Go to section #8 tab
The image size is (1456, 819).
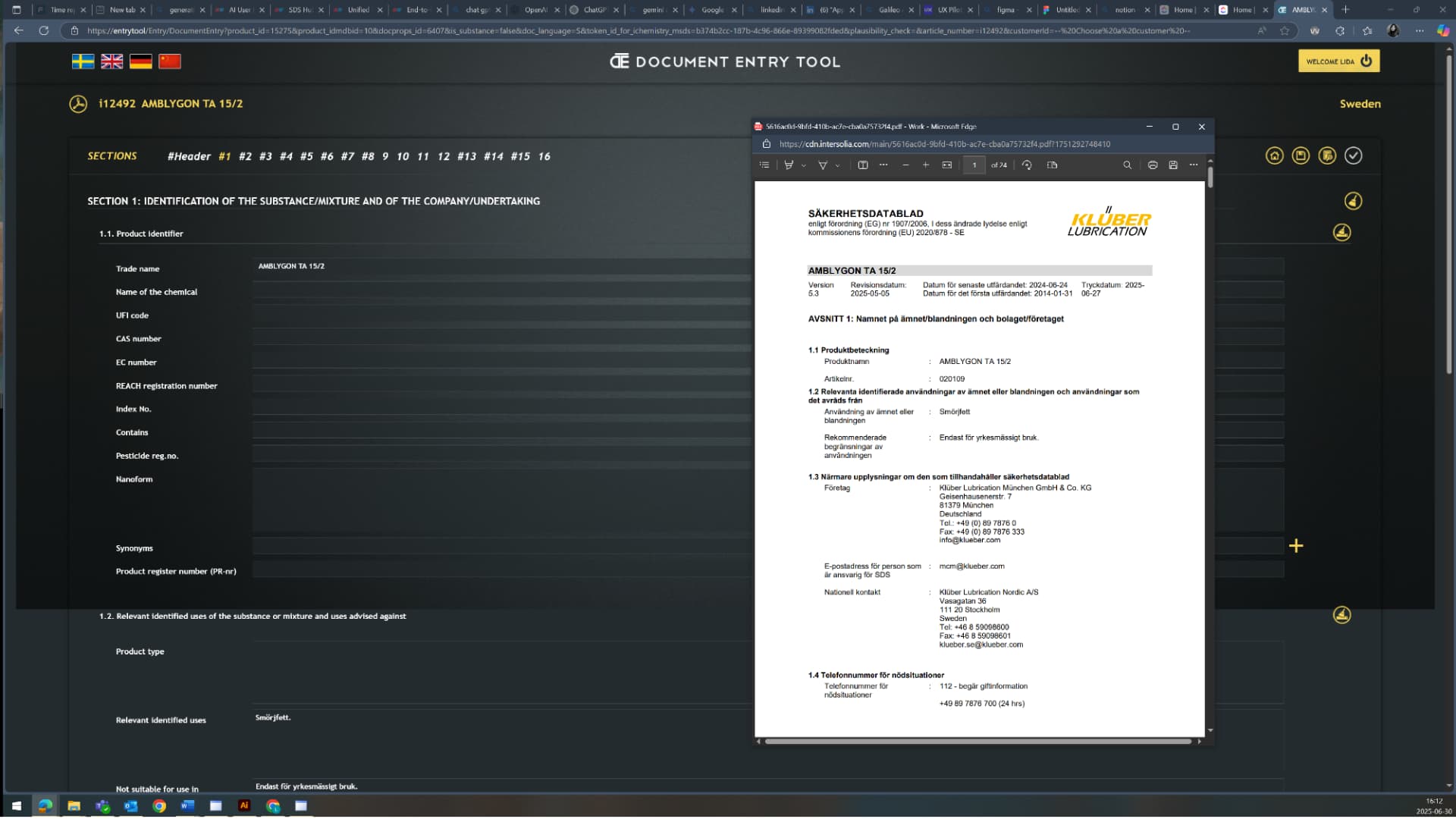(x=368, y=156)
